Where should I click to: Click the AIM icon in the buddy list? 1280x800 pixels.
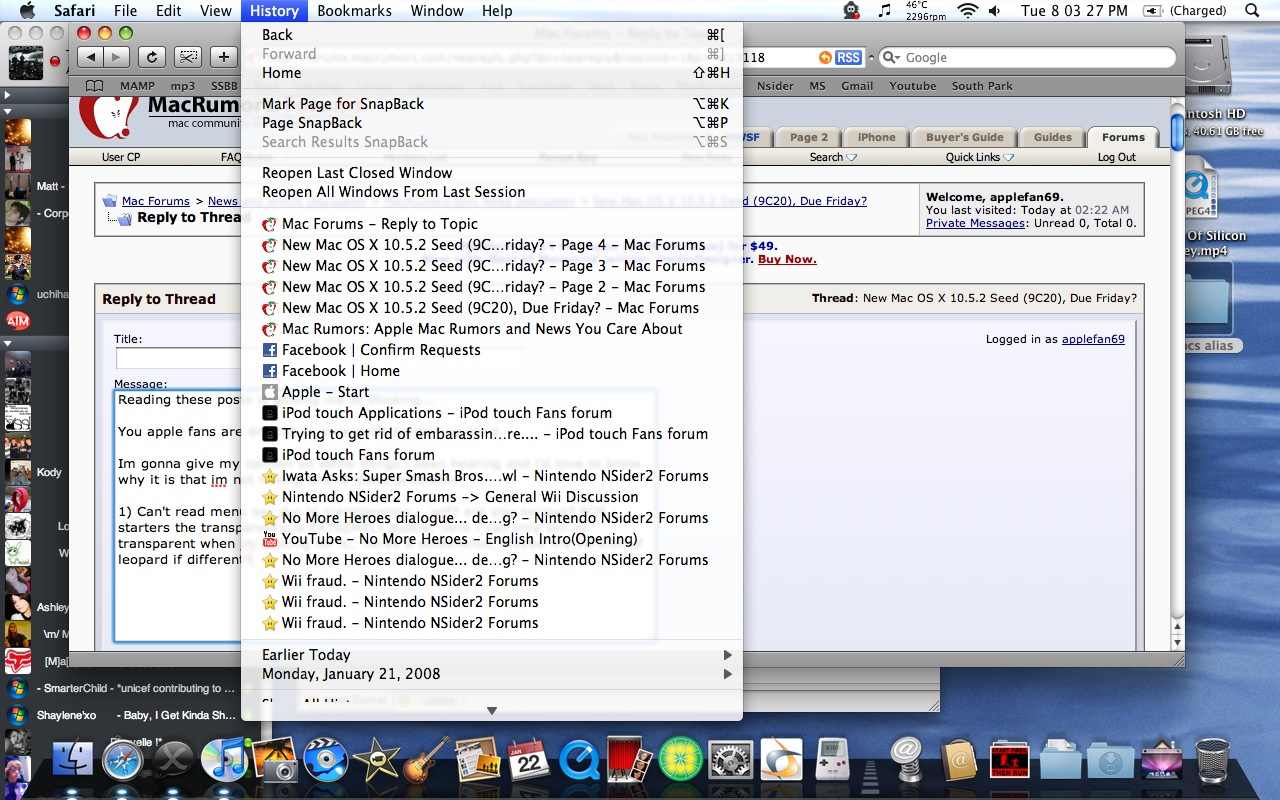click(17, 320)
